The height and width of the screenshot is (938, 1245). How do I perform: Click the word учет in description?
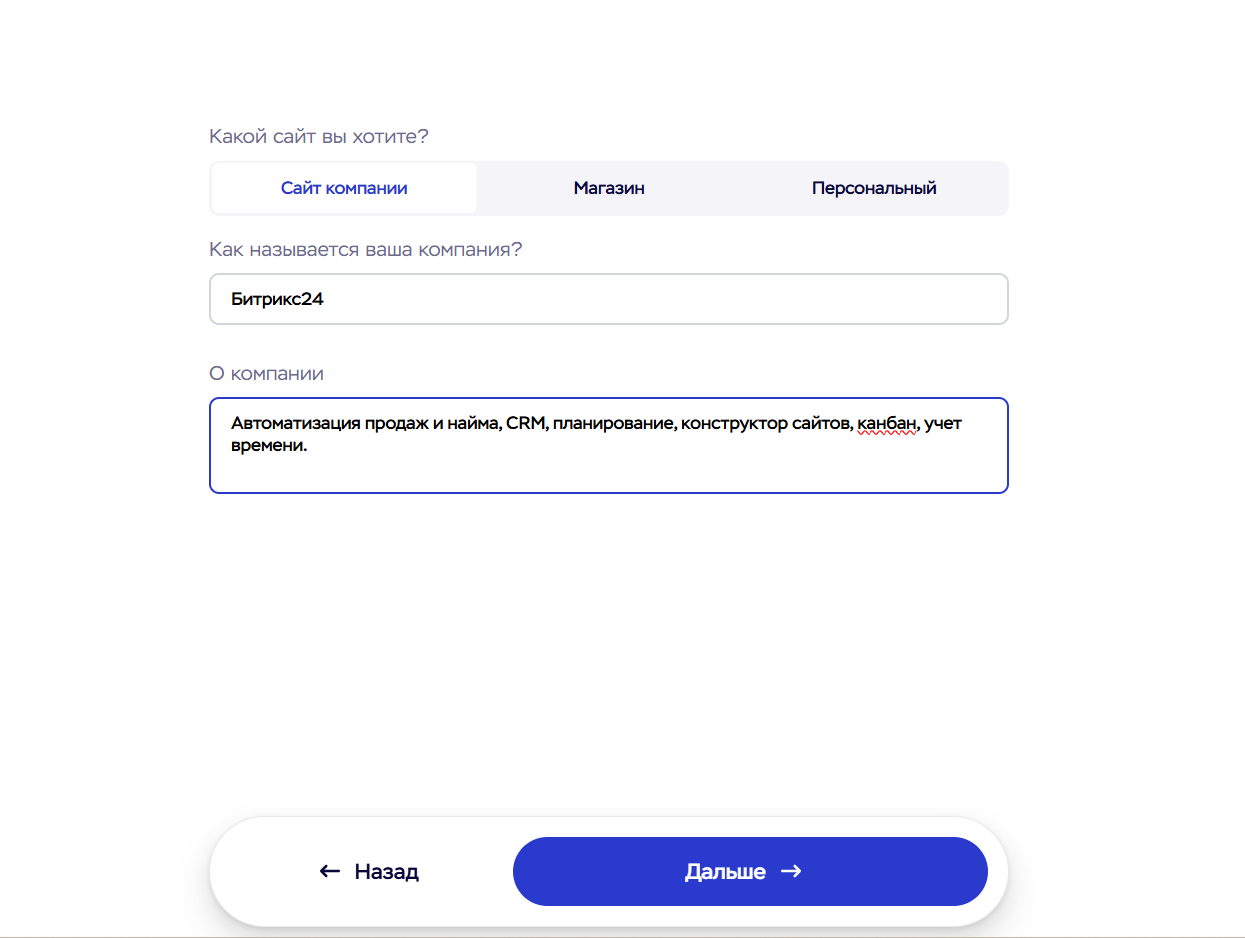(943, 423)
